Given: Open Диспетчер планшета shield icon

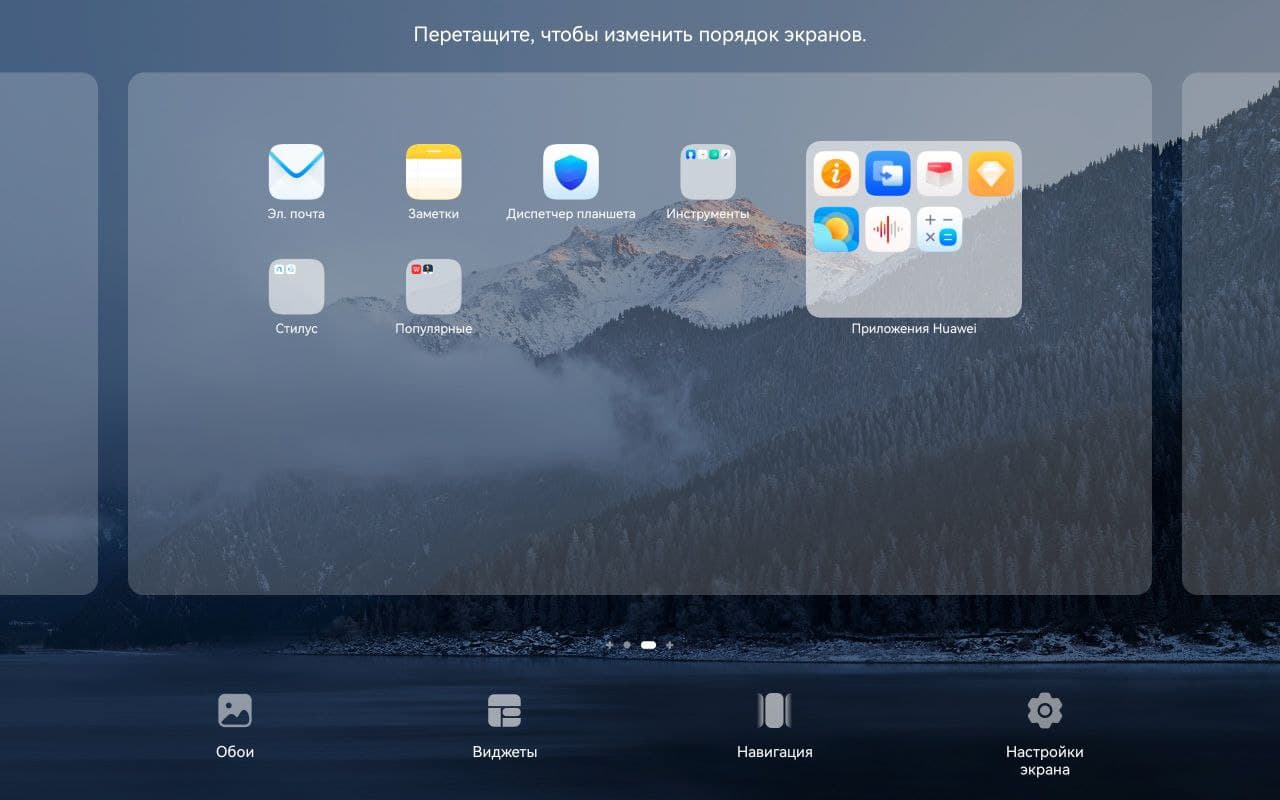Looking at the screenshot, I should (570, 172).
